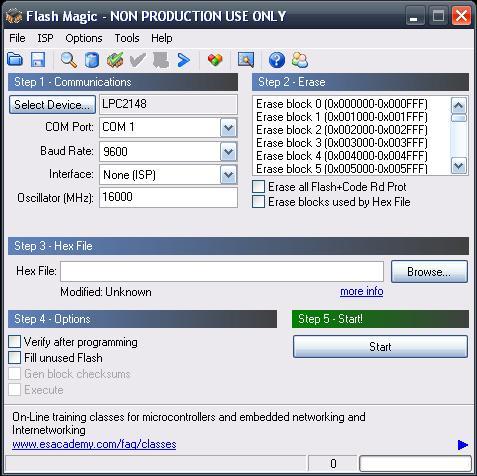
Task: Click the magnifying glass Blank Check icon
Action: [69, 60]
